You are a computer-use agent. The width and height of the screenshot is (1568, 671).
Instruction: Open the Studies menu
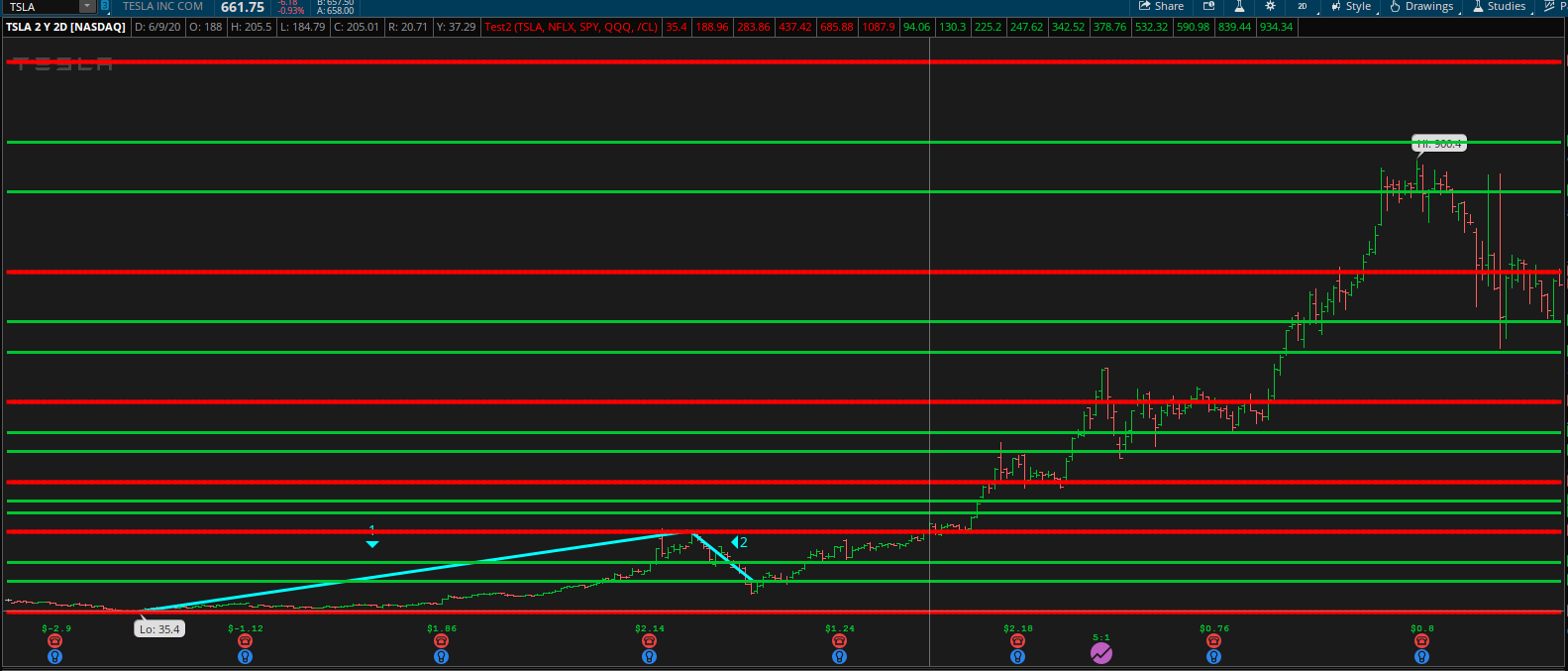(x=1499, y=6)
